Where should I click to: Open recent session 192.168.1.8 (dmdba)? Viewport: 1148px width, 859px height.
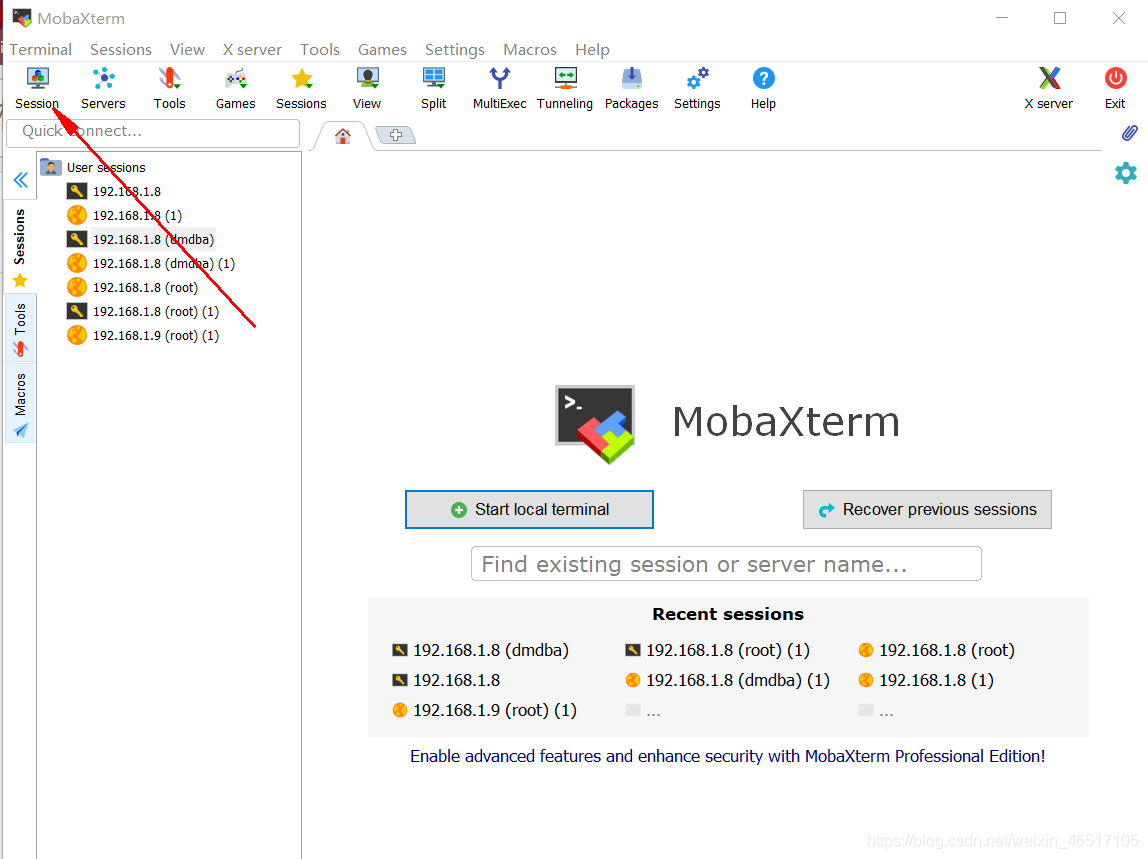point(481,650)
